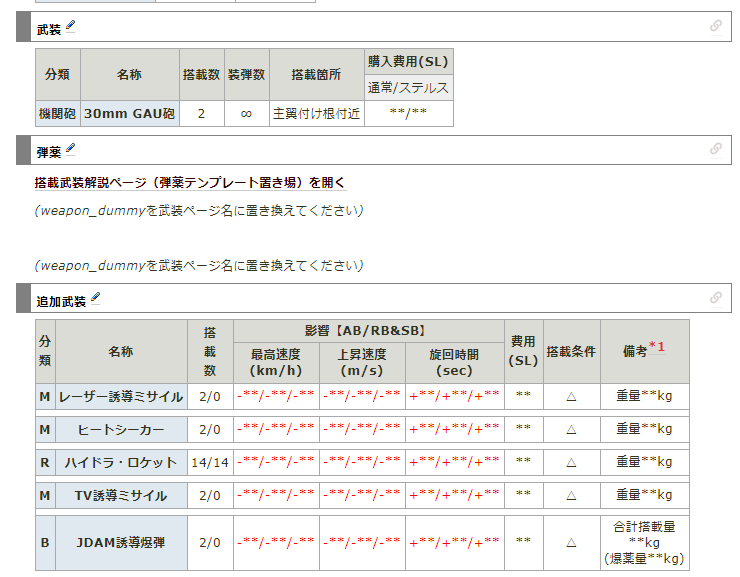Click the 旋回時間 (sec) column header
Viewport: 740px width, 577px height.
coord(453,362)
